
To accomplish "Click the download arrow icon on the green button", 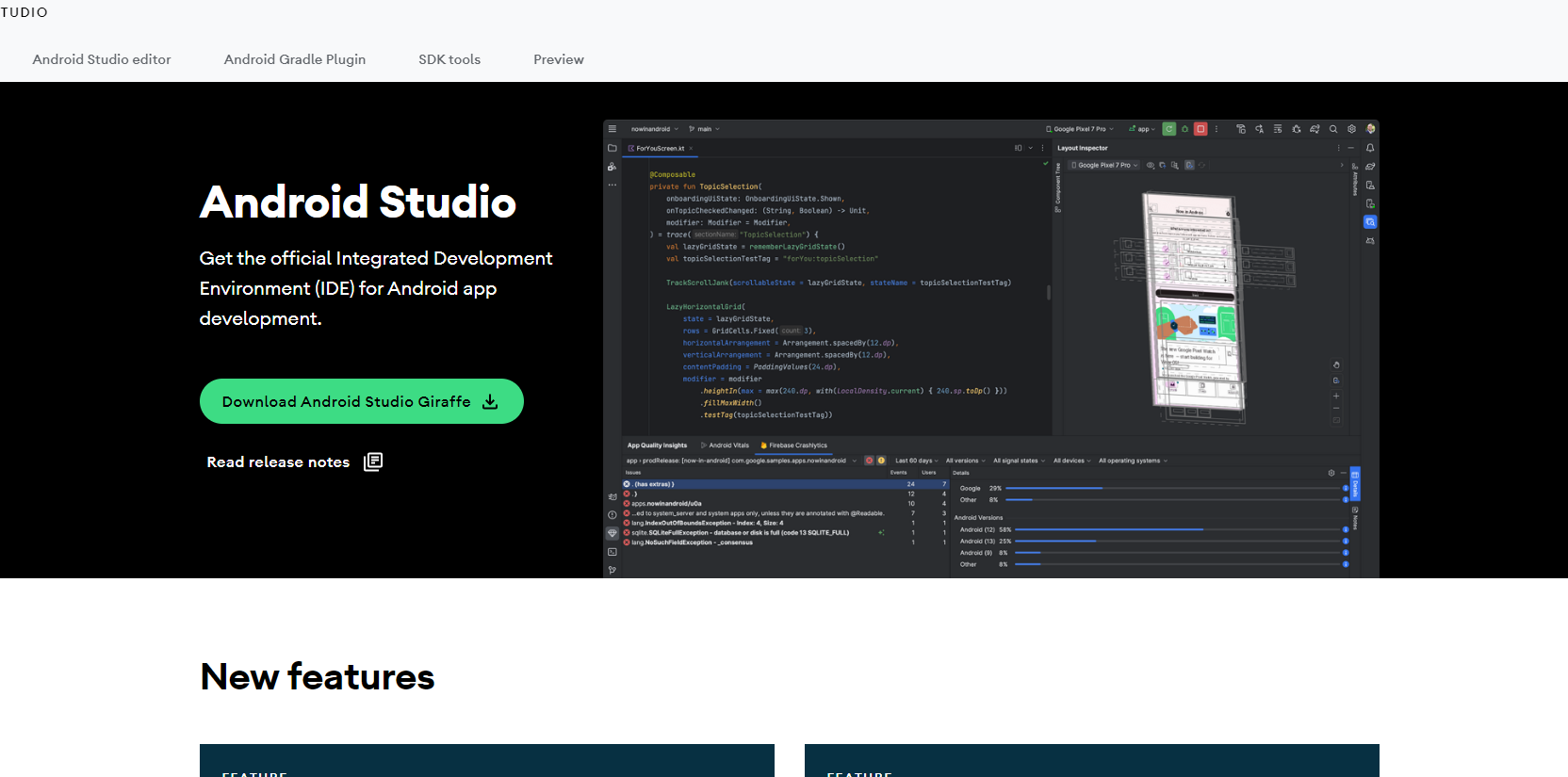I will pos(490,401).
